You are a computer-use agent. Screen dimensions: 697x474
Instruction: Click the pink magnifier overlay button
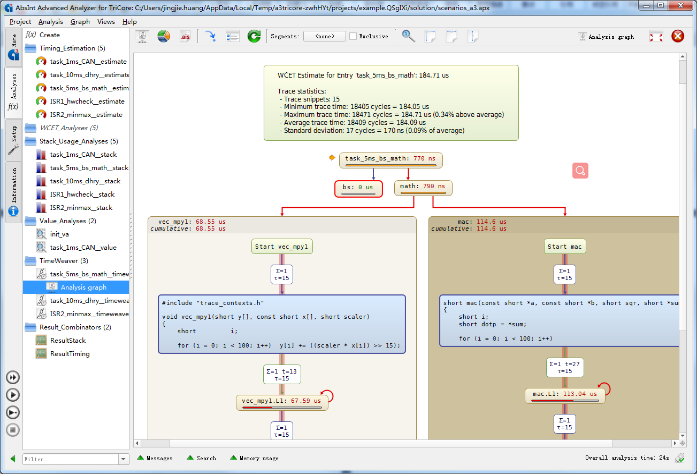point(580,170)
